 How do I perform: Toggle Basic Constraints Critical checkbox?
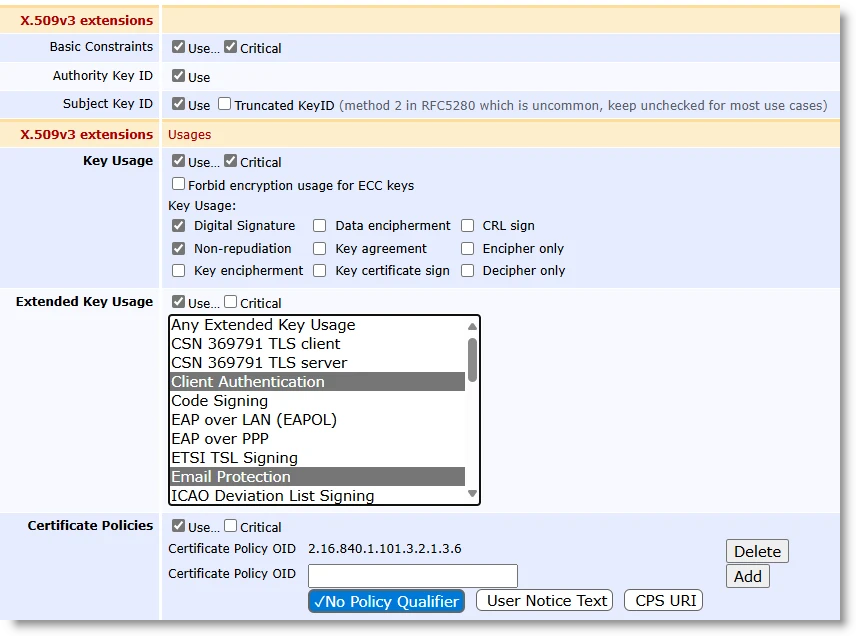coord(230,47)
